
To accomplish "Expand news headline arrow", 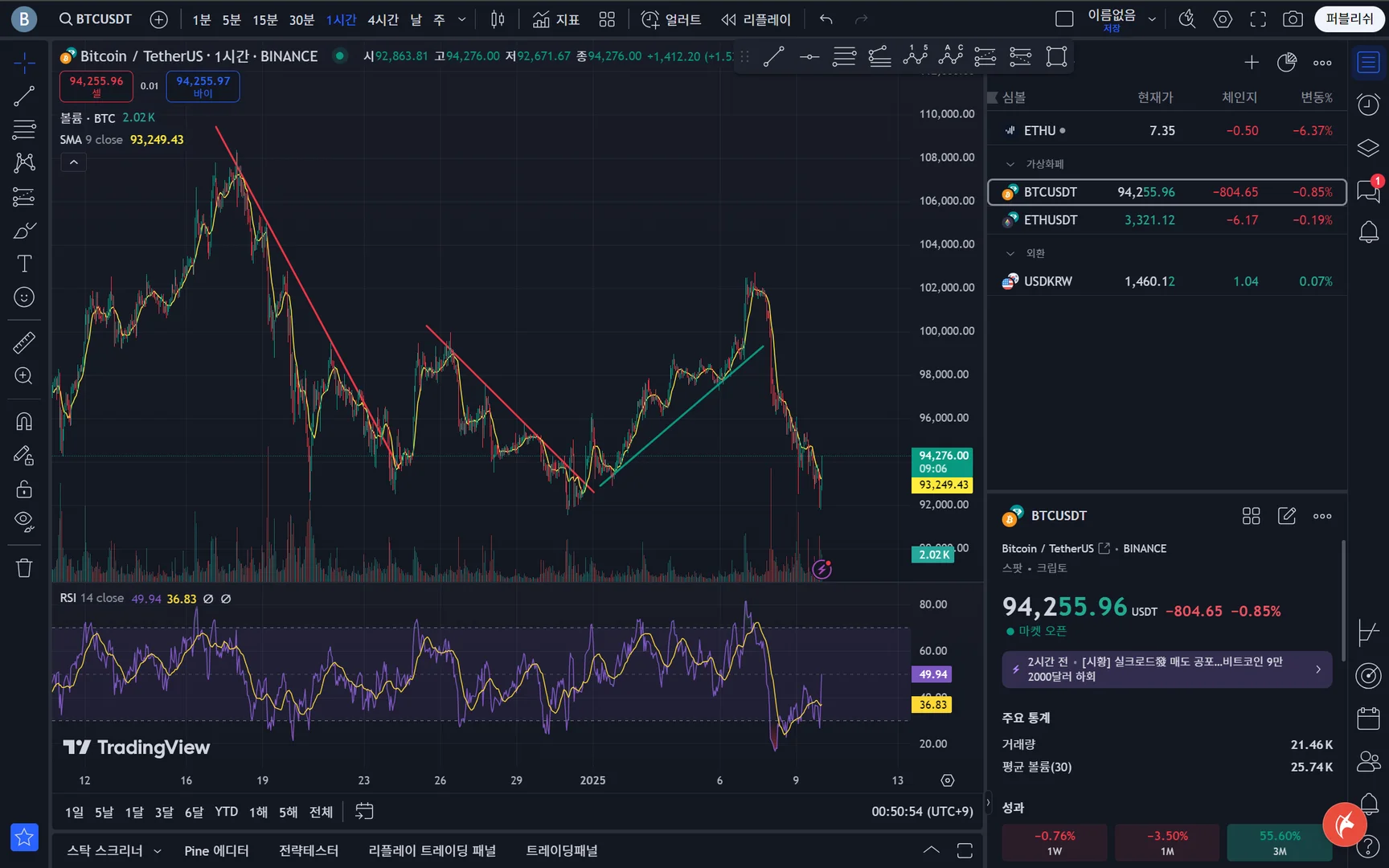I will (x=1318, y=669).
